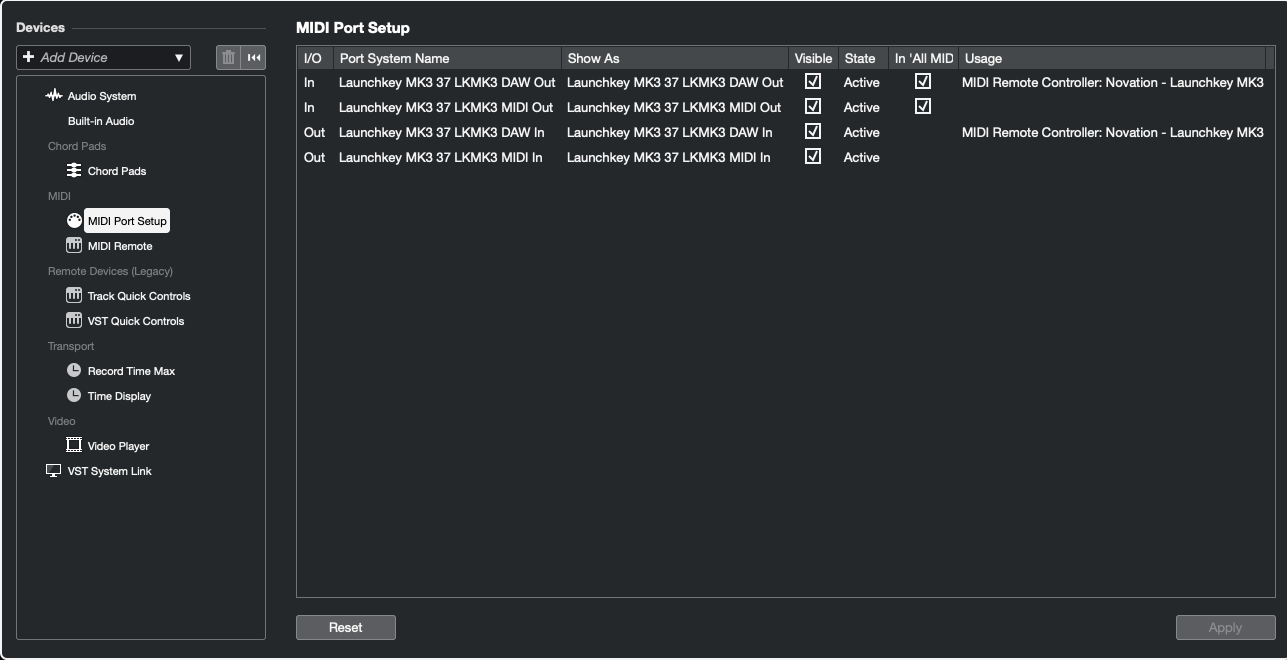1287x660 pixels.
Task: Click the reset-to-start icon beside trash
Action: pyautogui.click(x=254, y=58)
